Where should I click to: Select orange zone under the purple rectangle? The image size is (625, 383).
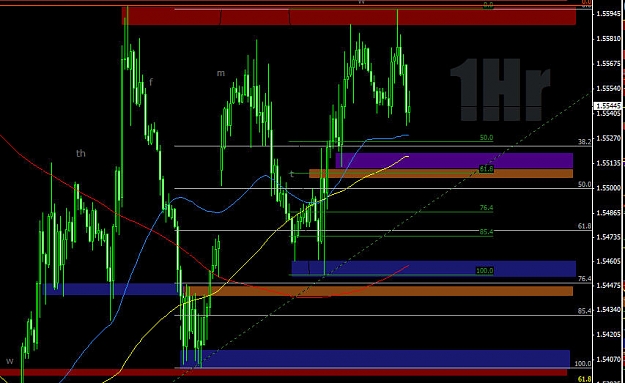click(441, 173)
